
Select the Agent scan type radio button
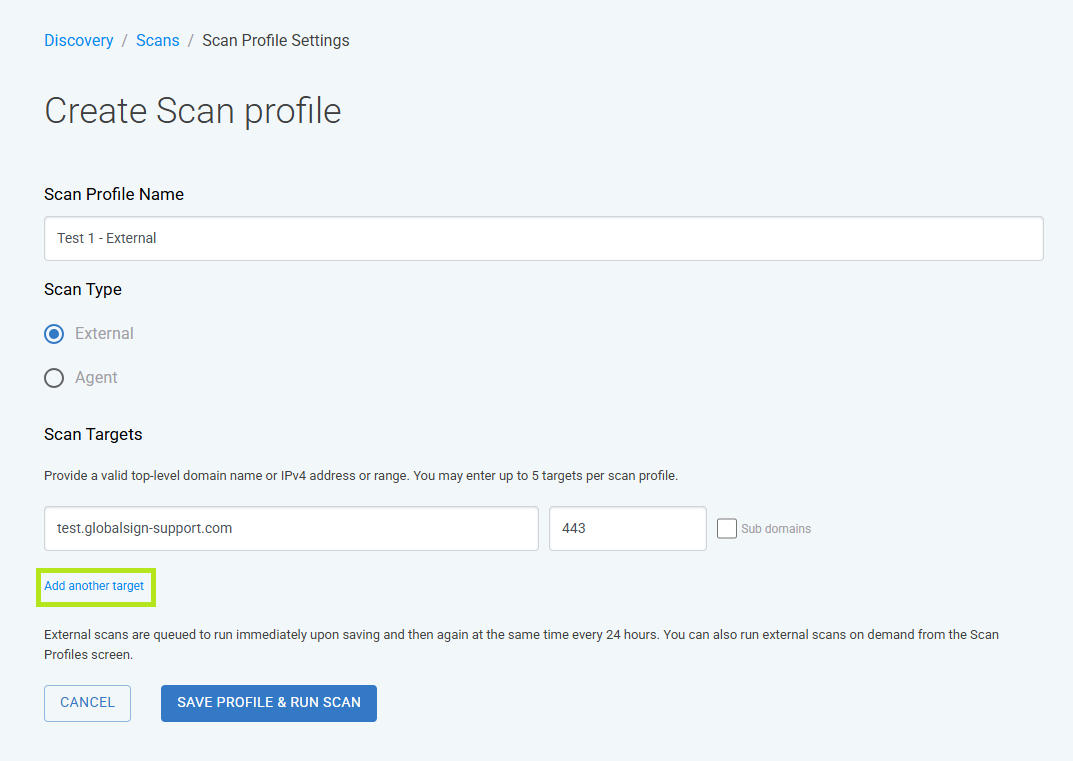[54, 378]
